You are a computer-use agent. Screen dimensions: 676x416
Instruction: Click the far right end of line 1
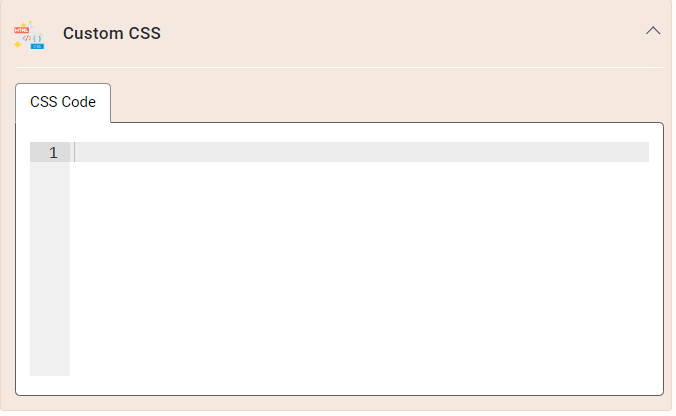(x=645, y=152)
